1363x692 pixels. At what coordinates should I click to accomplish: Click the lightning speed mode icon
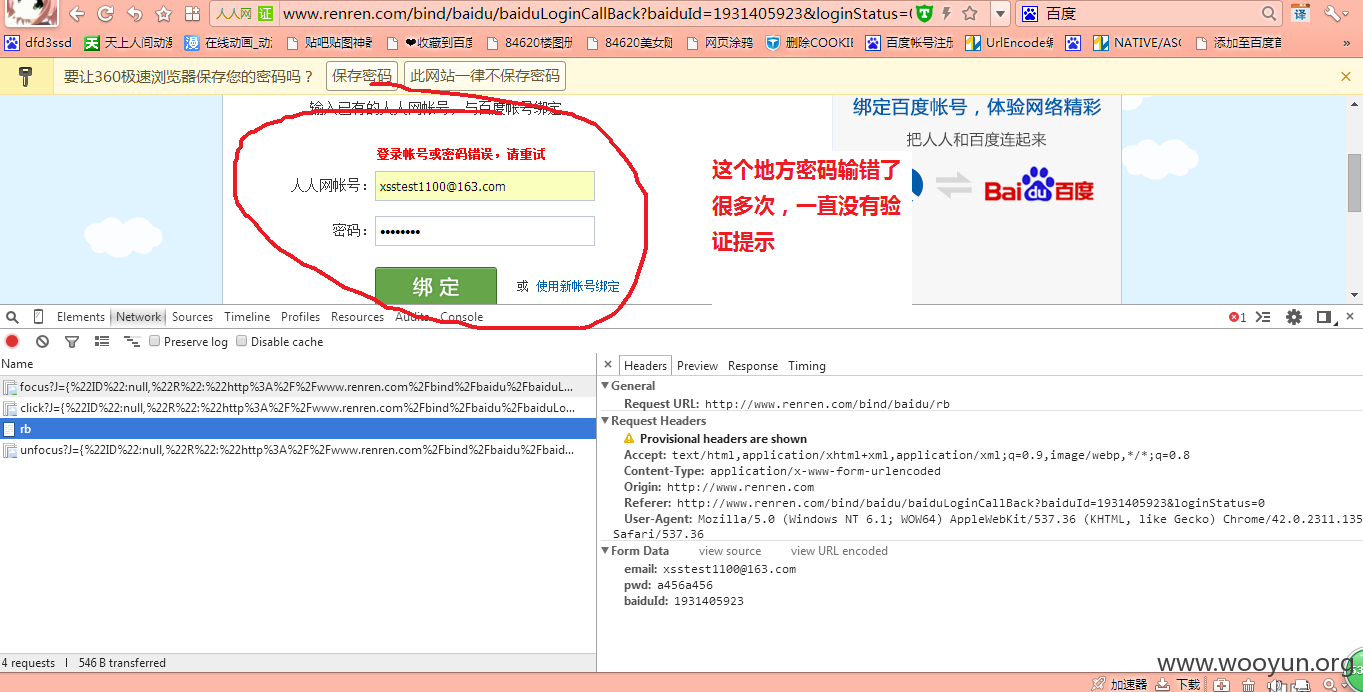click(x=947, y=14)
